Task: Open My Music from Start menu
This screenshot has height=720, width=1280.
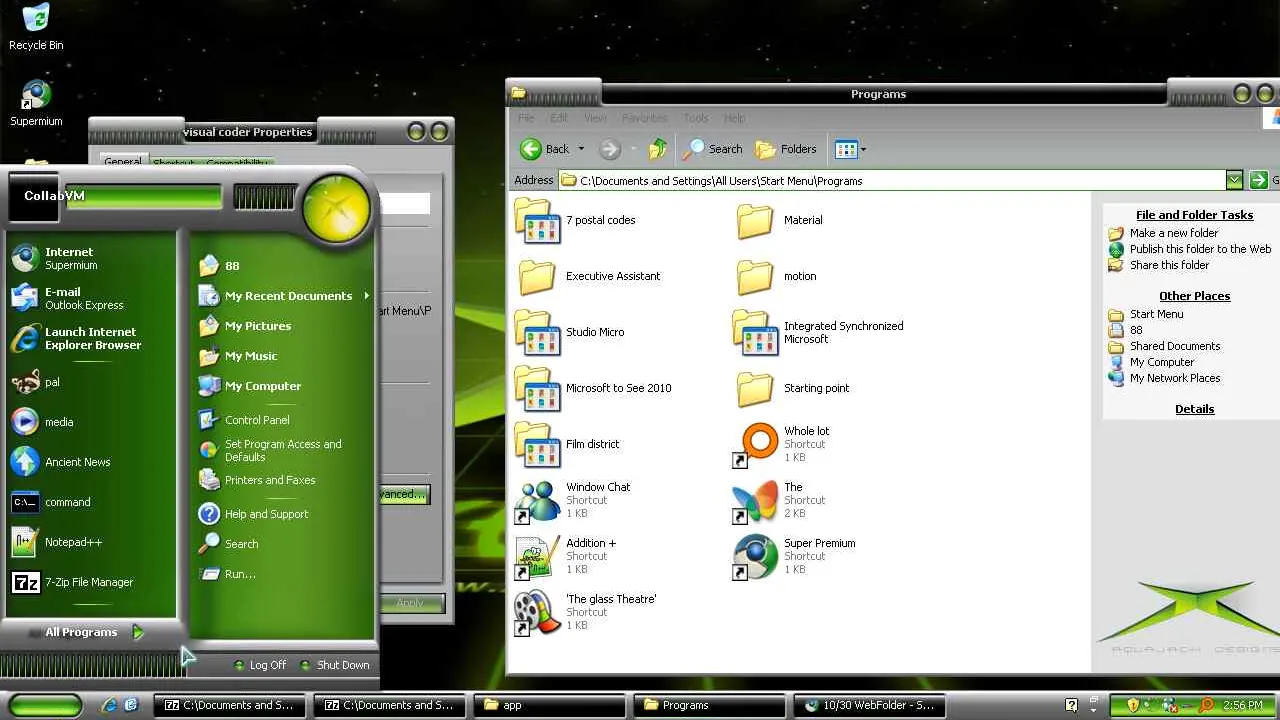Action: tap(283, 356)
